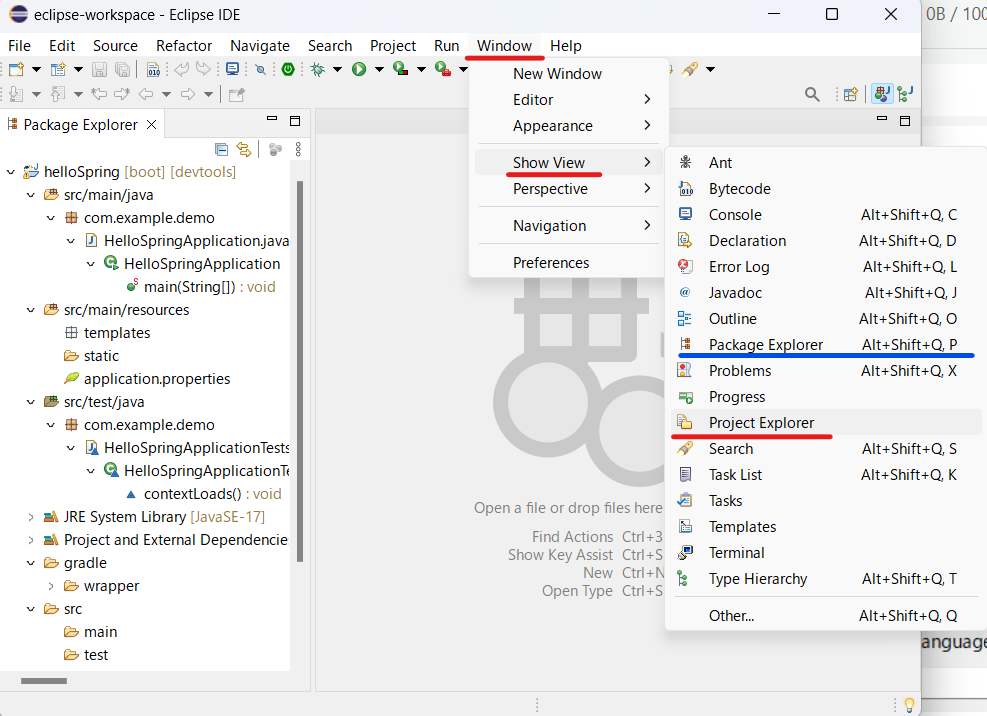987x716 pixels.
Task: Open the Help menu
Action: tap(566, 46)
